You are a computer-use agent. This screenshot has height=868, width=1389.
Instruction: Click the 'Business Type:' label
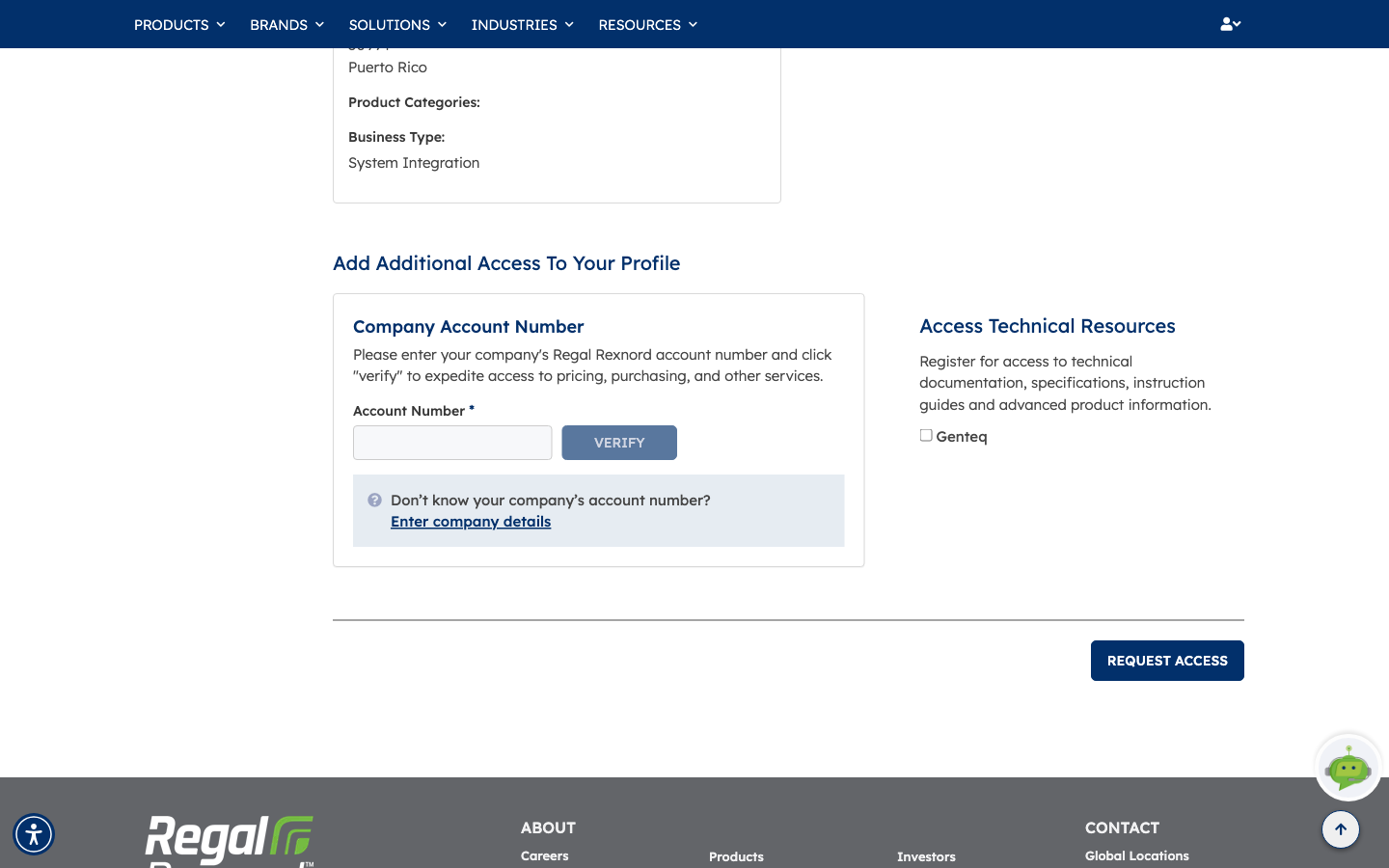[x=396, y=137]
